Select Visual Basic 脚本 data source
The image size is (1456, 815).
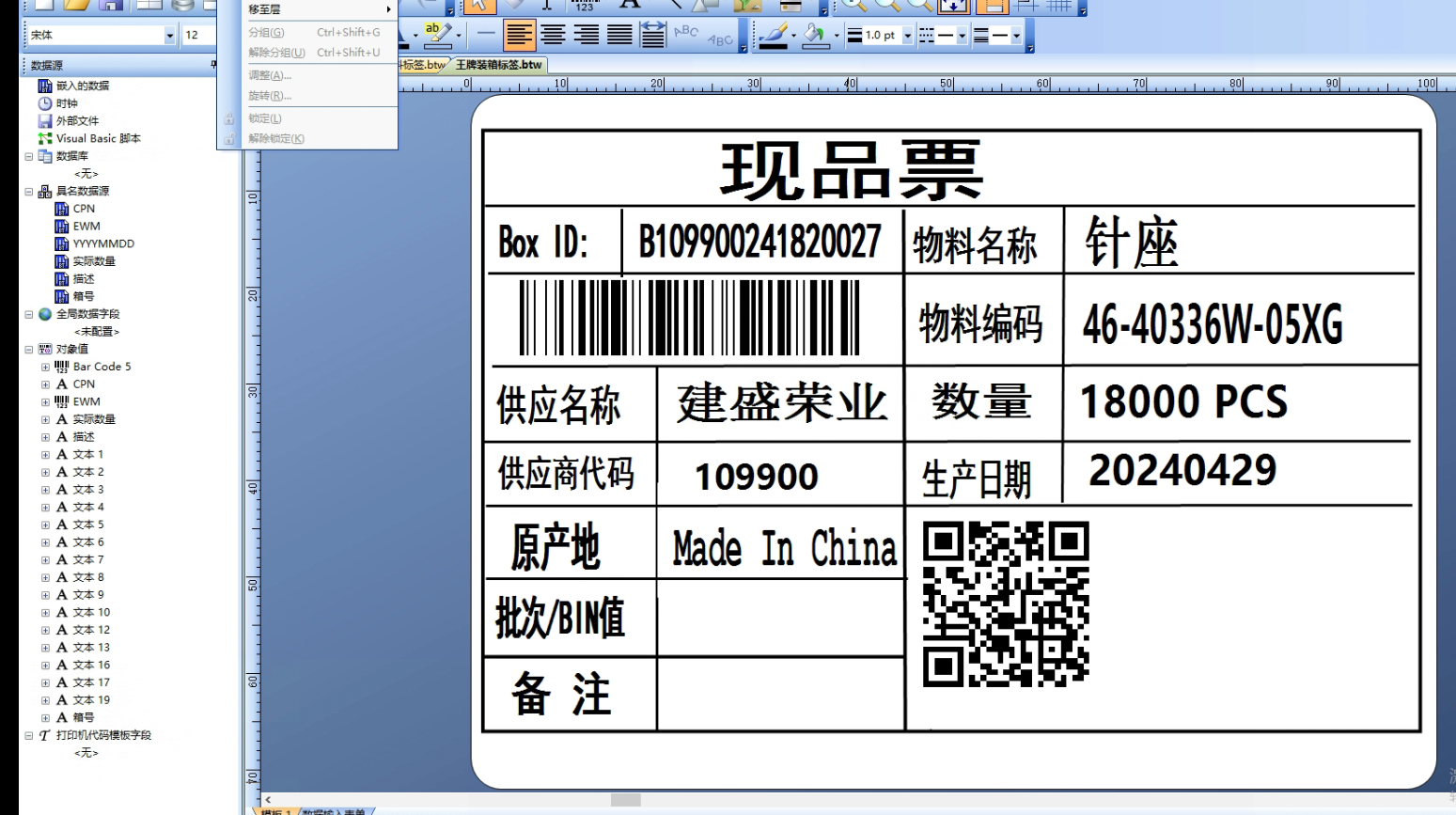click(x=98, y=138)
